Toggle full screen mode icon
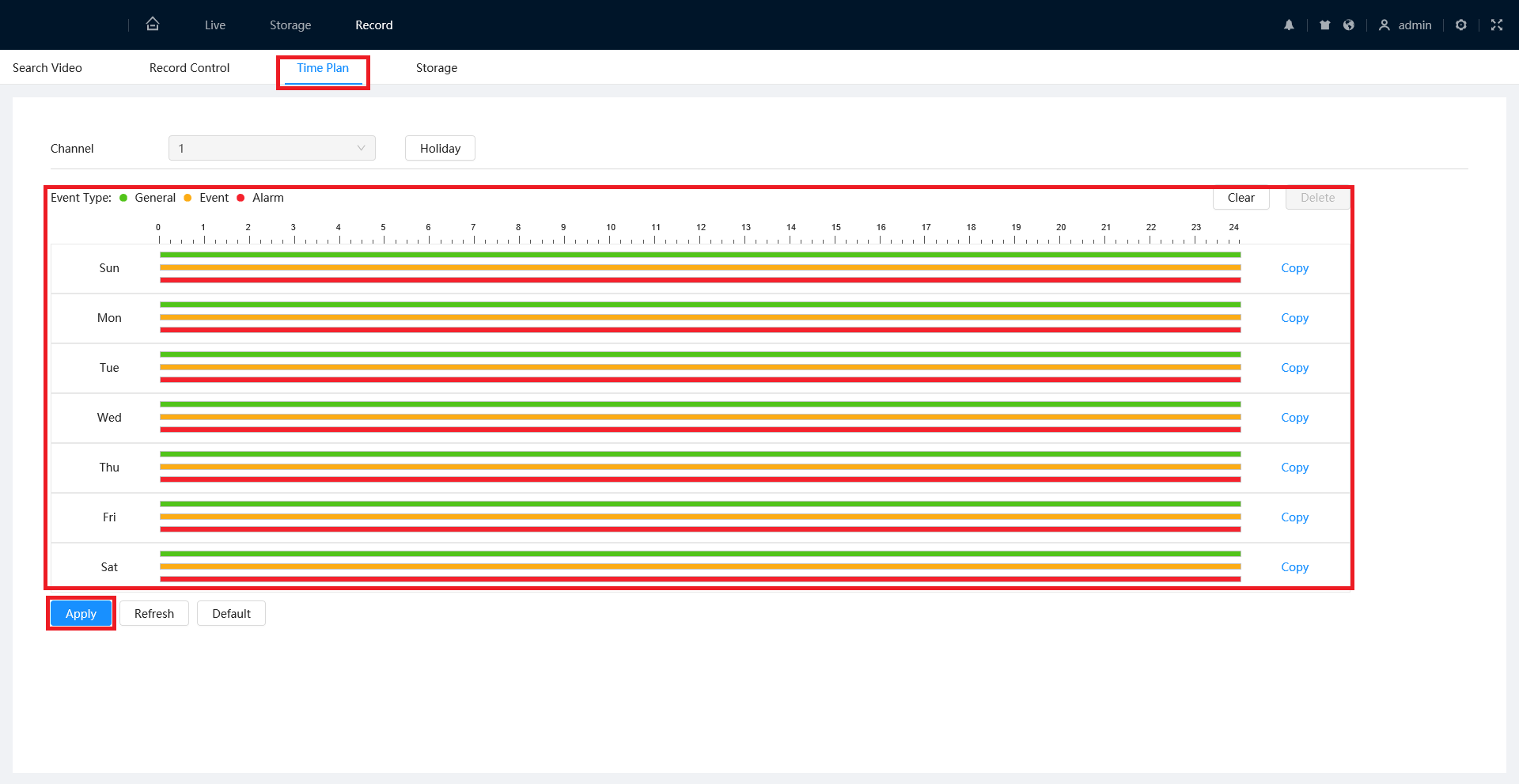Viewport: 1519px width, 784px height. 1496,25
